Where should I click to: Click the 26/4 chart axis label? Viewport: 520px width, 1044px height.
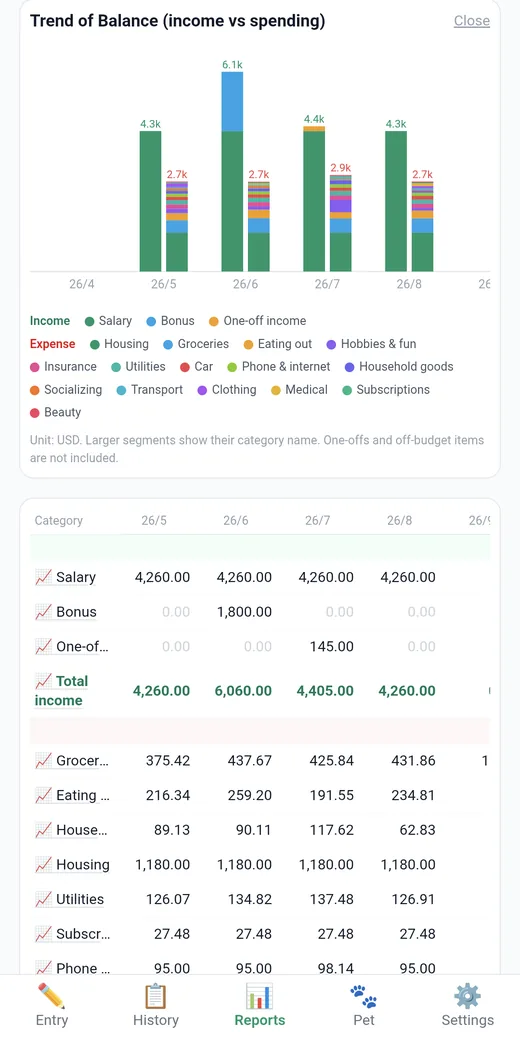(82, 284)
